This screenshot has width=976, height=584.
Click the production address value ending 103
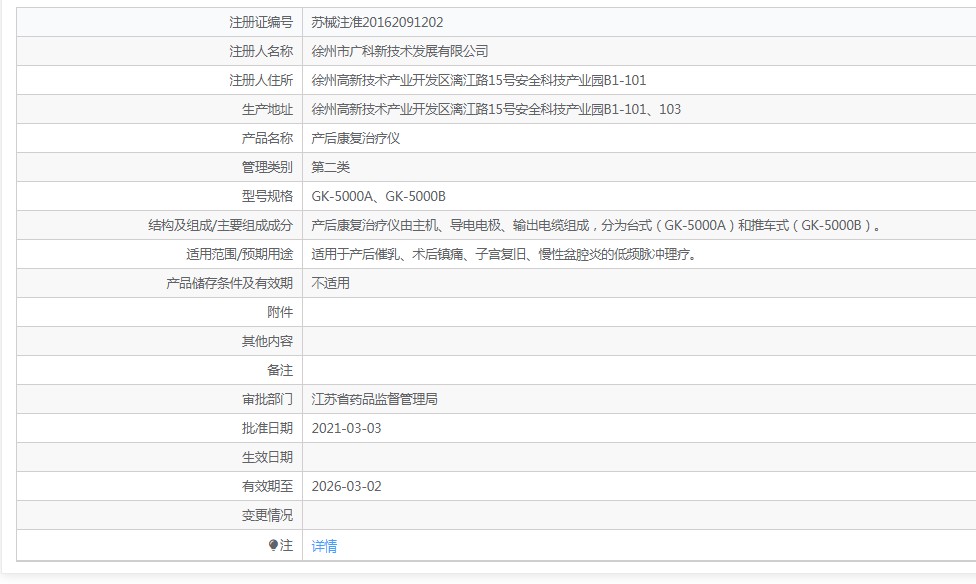496,109
